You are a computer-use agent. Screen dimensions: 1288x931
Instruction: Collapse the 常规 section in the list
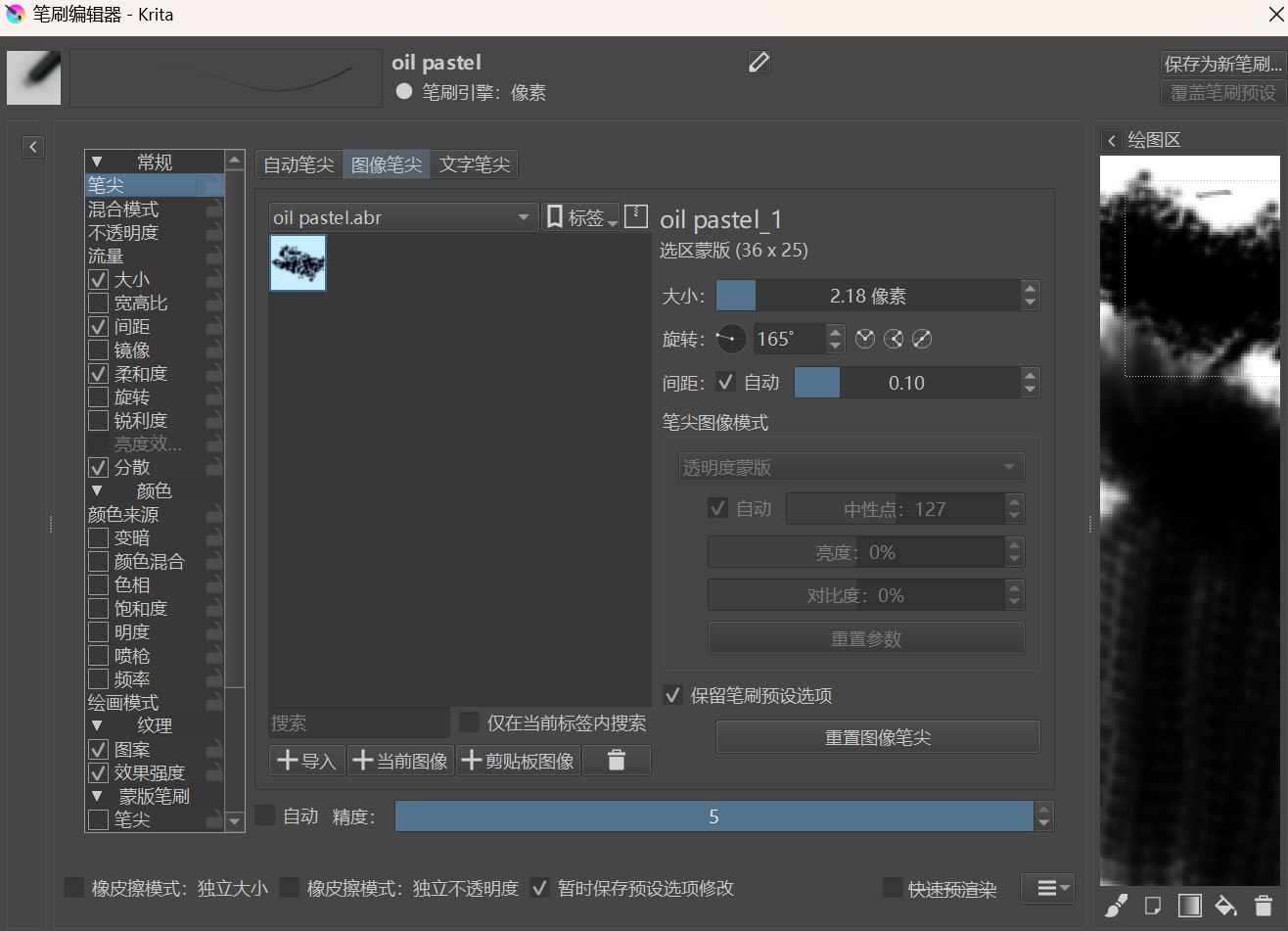tap(97, 163)
